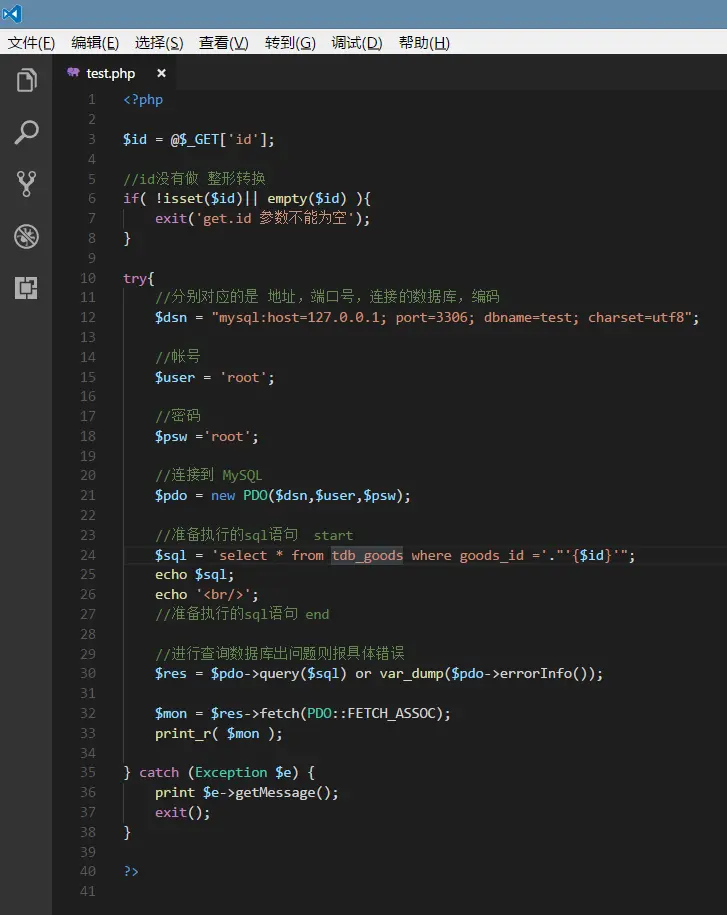The image size is (727, 915).
Task: Click the PHP file icon on test.php tab
Action: click(73, 73)
